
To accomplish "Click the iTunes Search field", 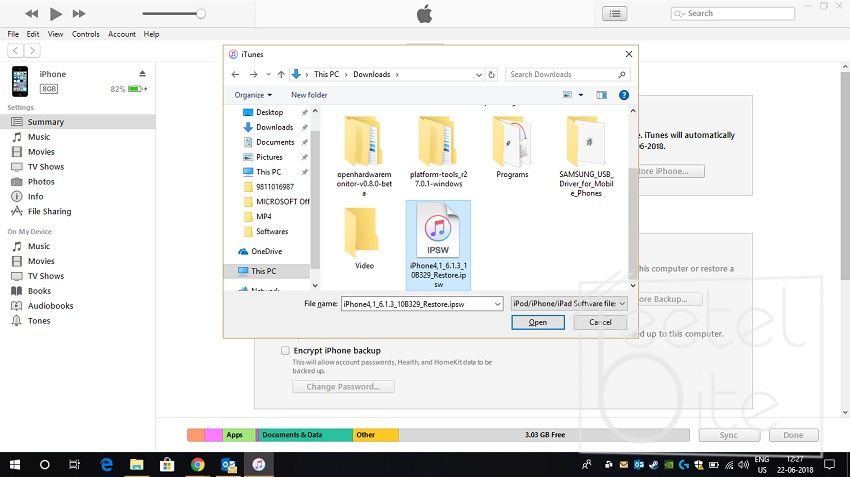I will [733, 14].
